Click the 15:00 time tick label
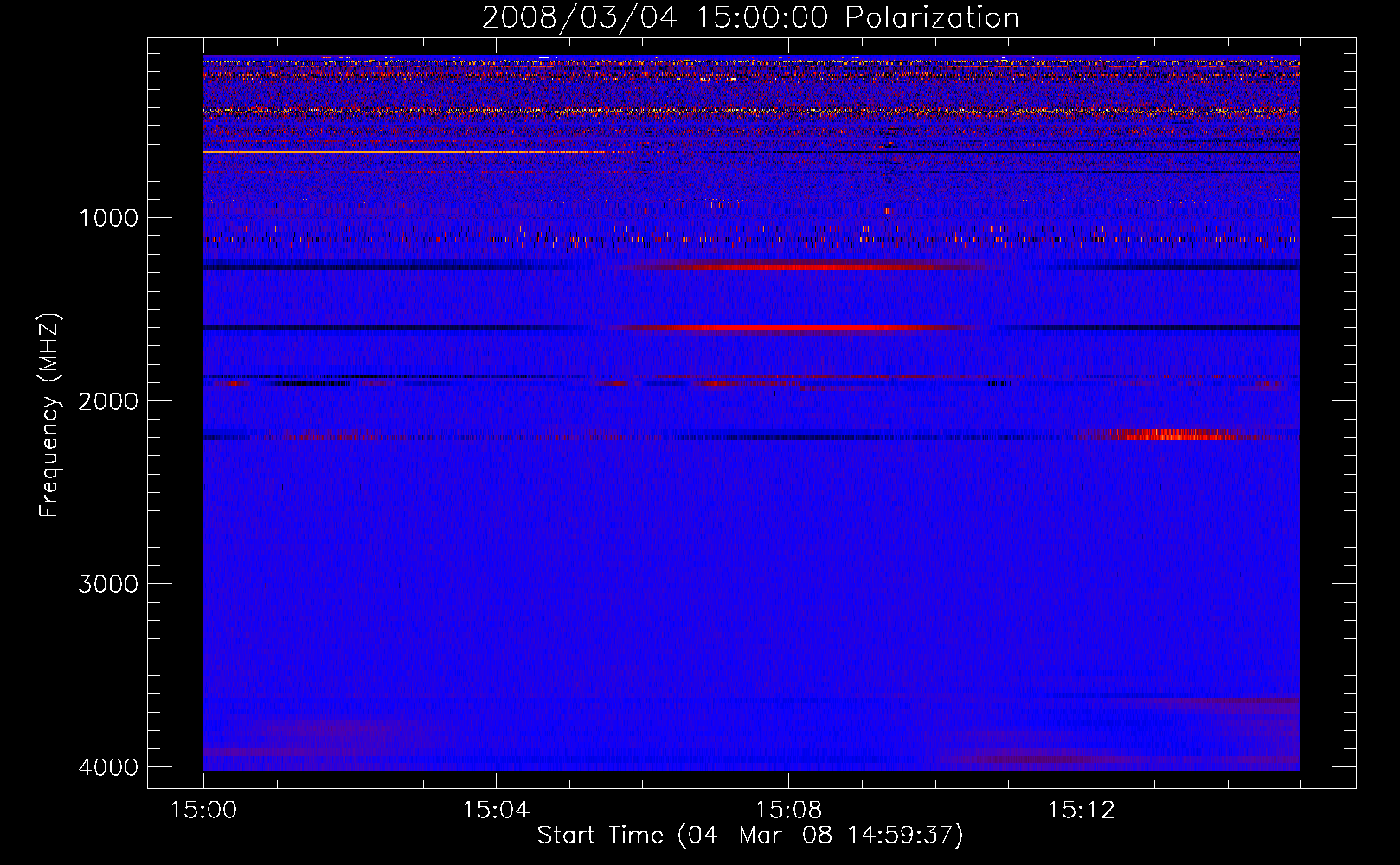Image resolution: width=1400 pixels, height=865 pixels. coord(203,810)
